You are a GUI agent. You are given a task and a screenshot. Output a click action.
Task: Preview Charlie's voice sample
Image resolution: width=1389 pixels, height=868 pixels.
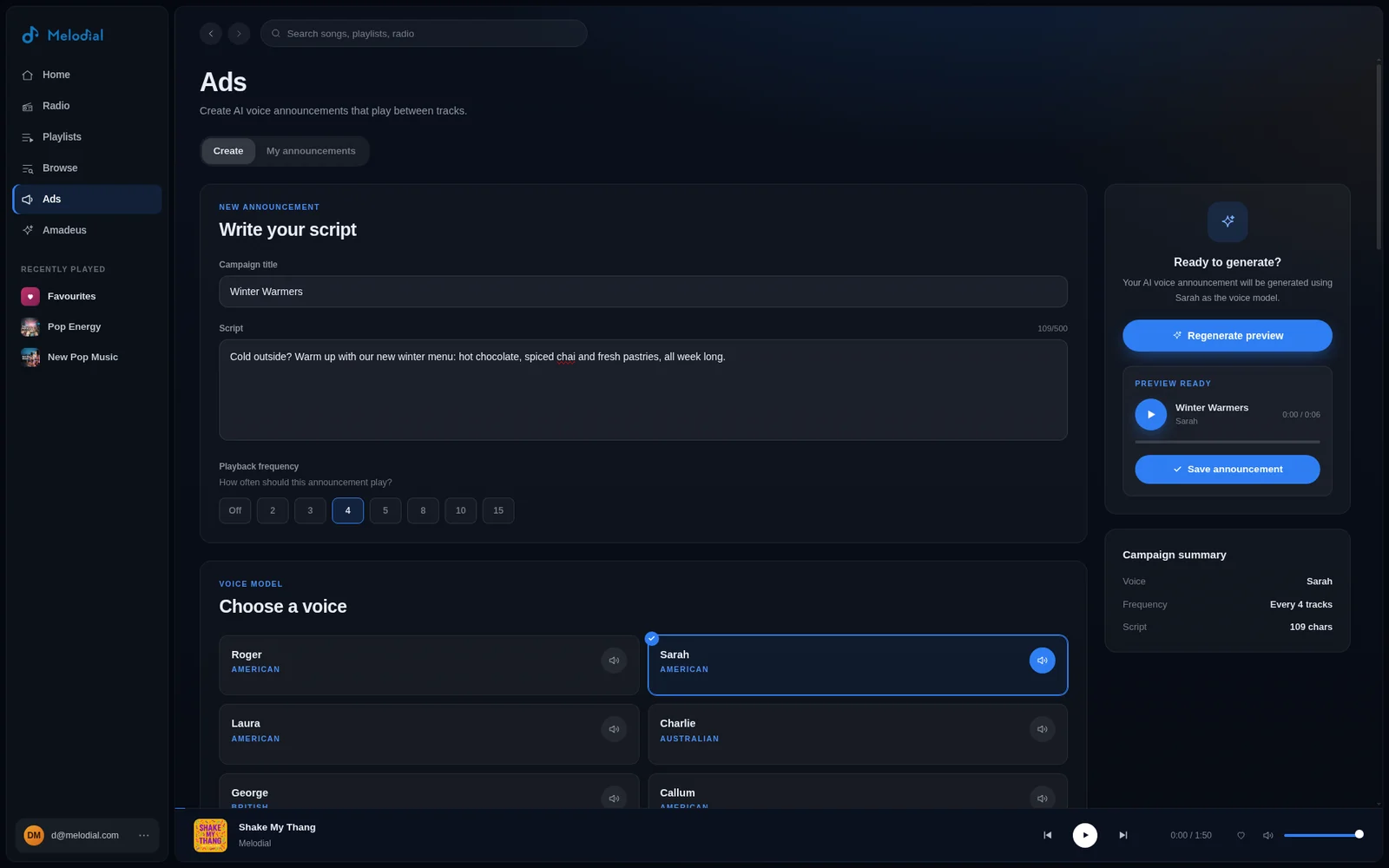pyautogui.click(x=1043, y=729)
